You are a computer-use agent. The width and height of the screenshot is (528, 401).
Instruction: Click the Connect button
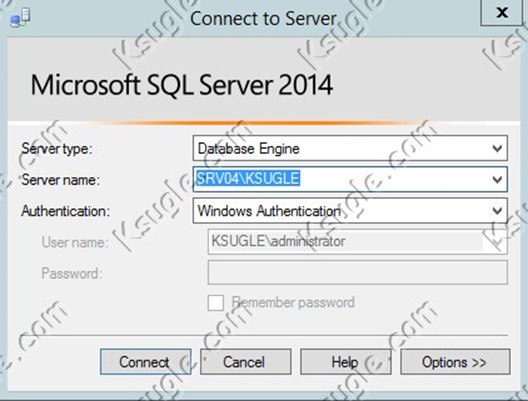point(145,362)
